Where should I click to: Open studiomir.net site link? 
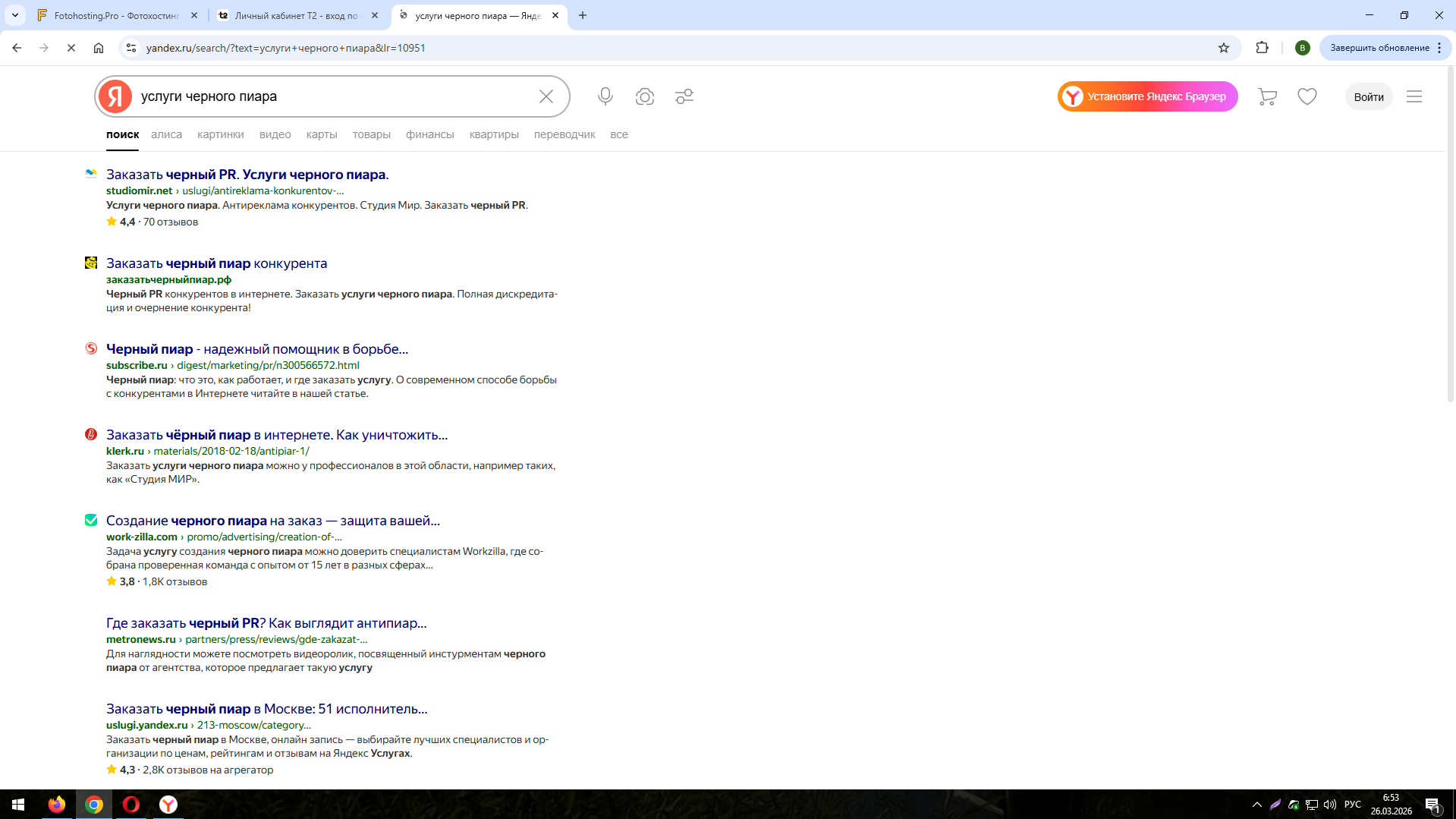tap(140, 191)
